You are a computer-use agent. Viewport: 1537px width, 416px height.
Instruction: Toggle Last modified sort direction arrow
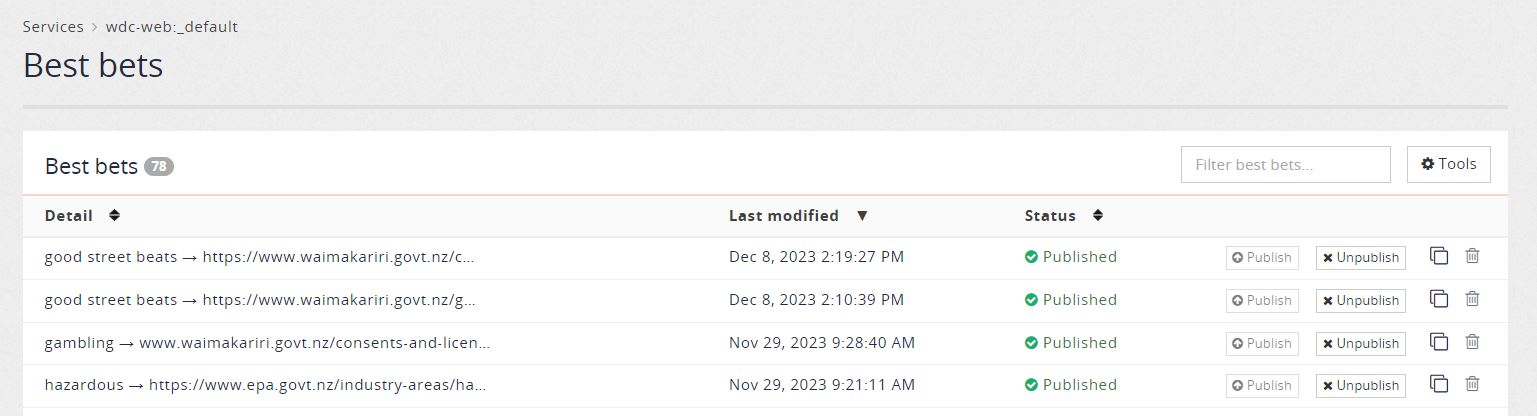(862, 215)
